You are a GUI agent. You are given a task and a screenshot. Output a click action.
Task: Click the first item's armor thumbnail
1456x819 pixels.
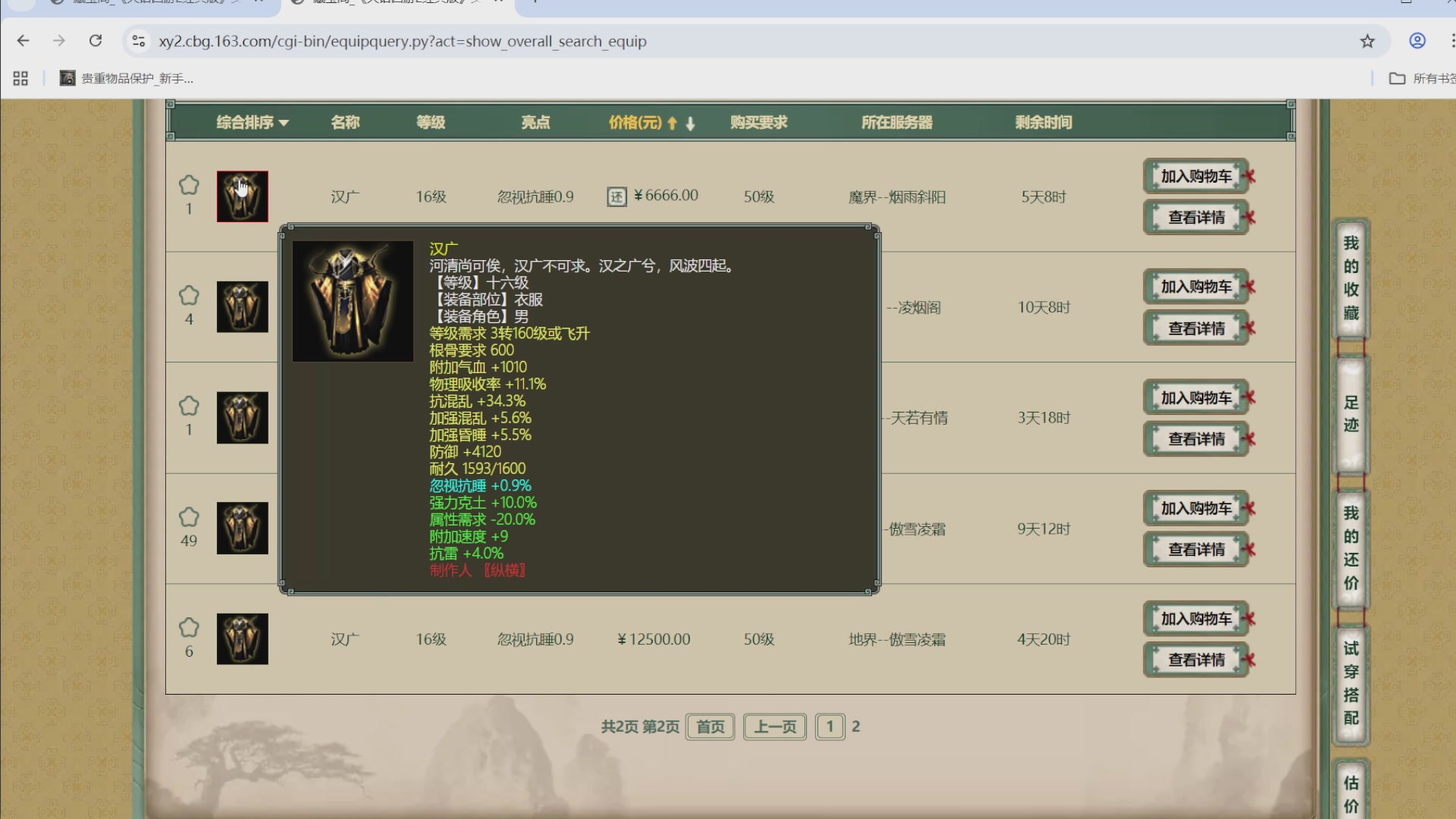[x=243, y=196]
